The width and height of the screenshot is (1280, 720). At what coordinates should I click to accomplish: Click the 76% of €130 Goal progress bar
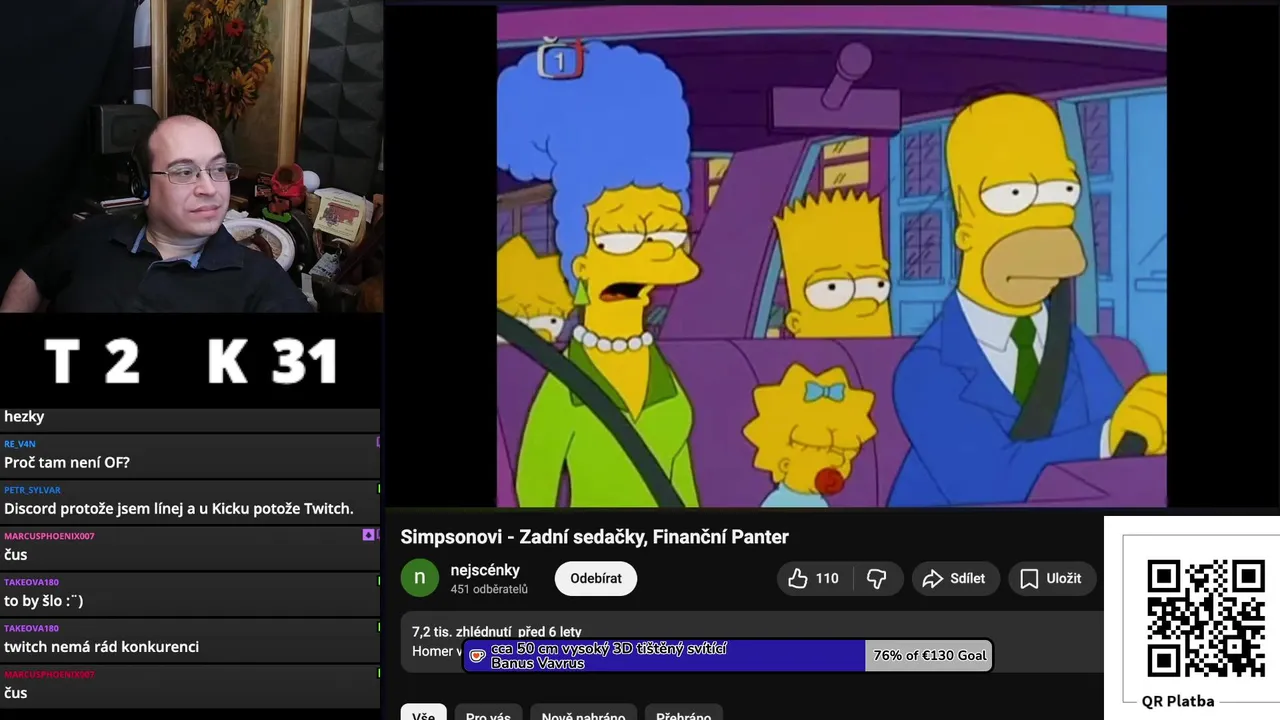pyautogui.click(x=728, y=655)
